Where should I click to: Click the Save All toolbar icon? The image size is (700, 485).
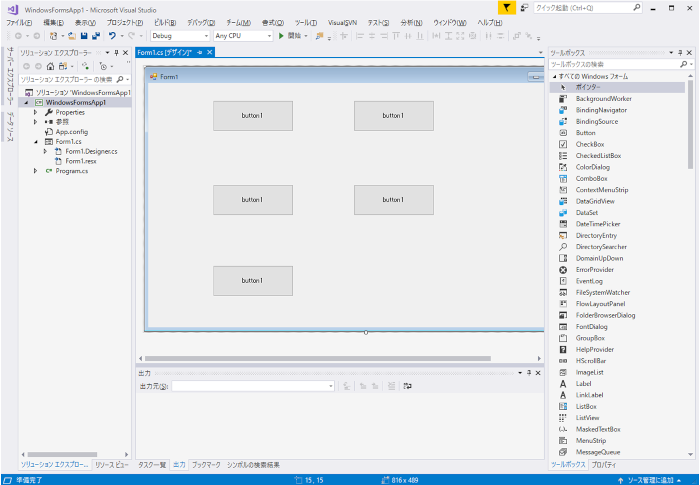tap(95, 36)
